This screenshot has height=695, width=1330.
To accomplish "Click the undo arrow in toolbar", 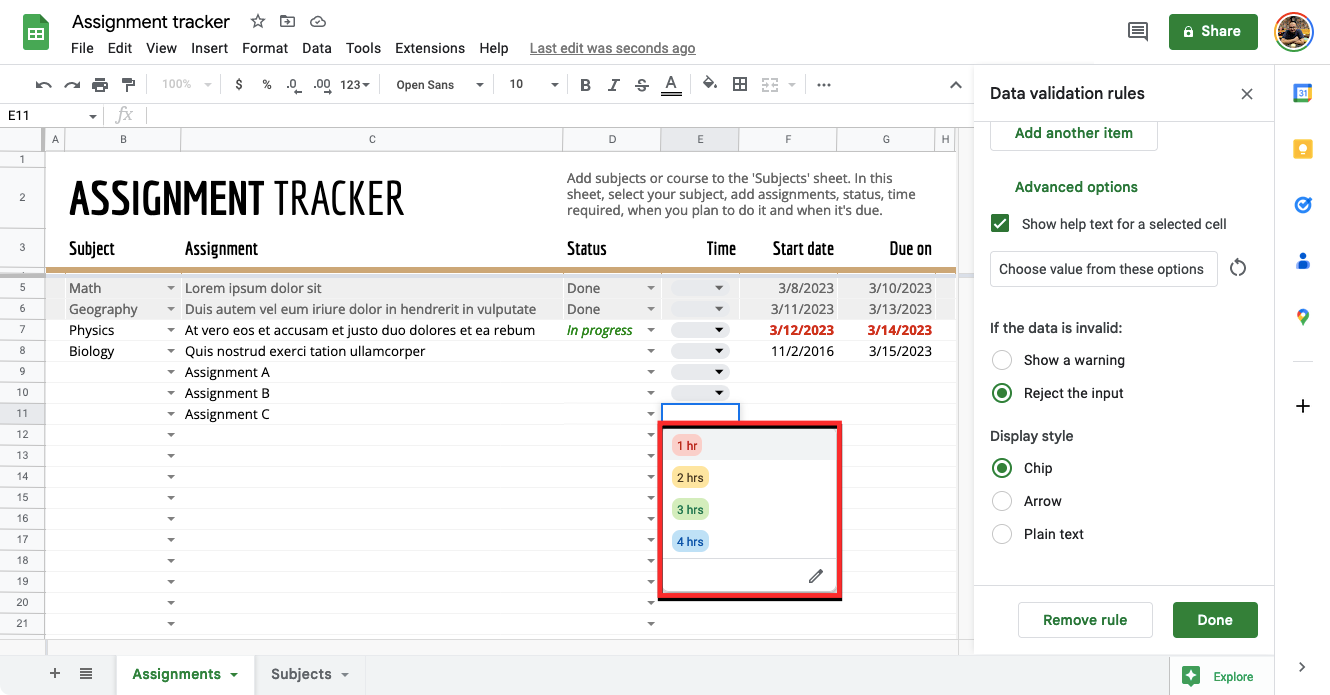I will 43,85.
